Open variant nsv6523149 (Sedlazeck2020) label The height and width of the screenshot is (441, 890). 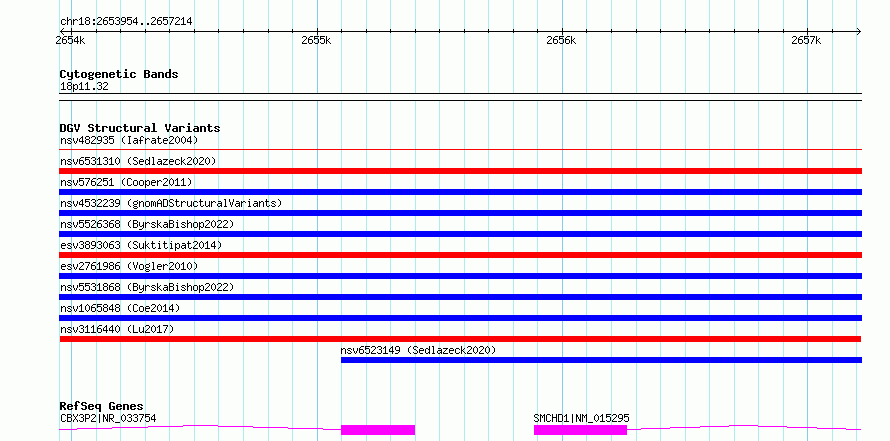pos(418,350)
